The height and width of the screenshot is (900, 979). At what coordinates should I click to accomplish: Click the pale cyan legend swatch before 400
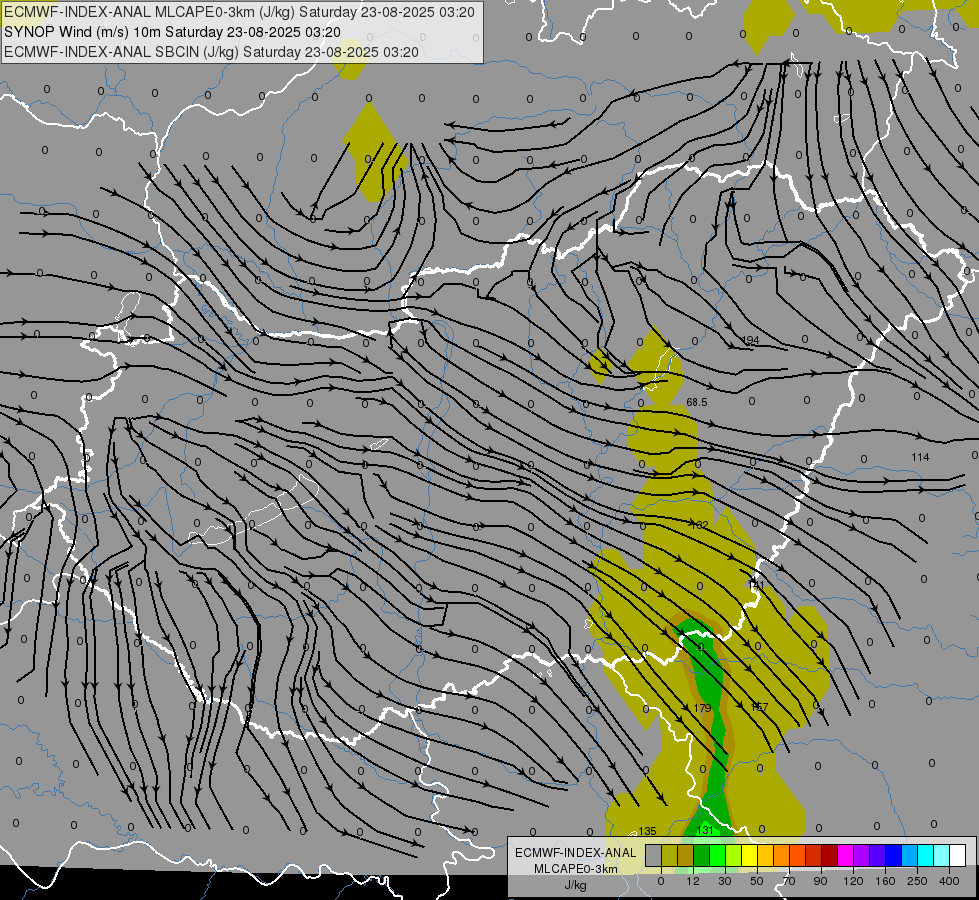pos(942,855)
